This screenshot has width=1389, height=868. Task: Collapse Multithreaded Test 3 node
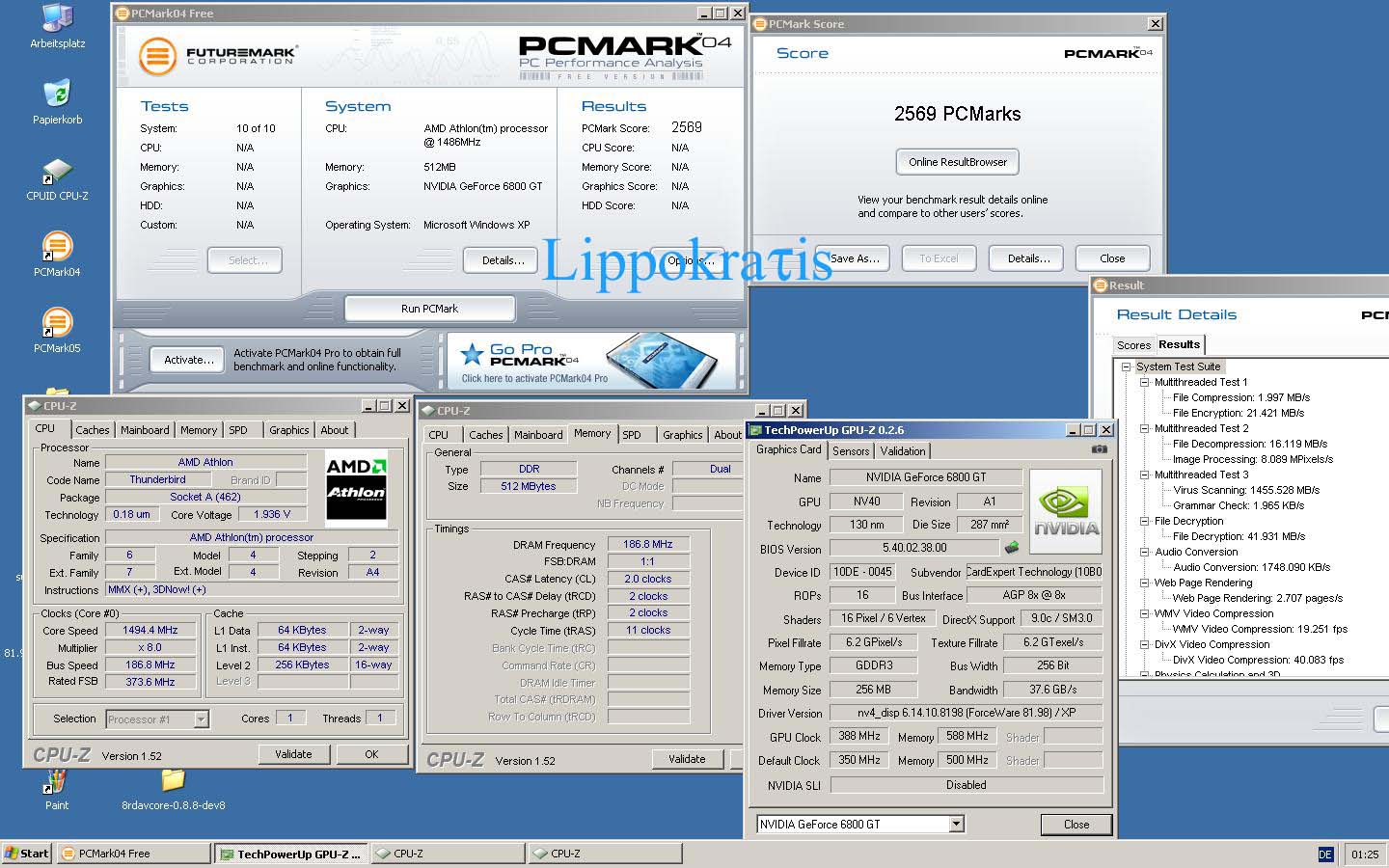(1144, 475)
